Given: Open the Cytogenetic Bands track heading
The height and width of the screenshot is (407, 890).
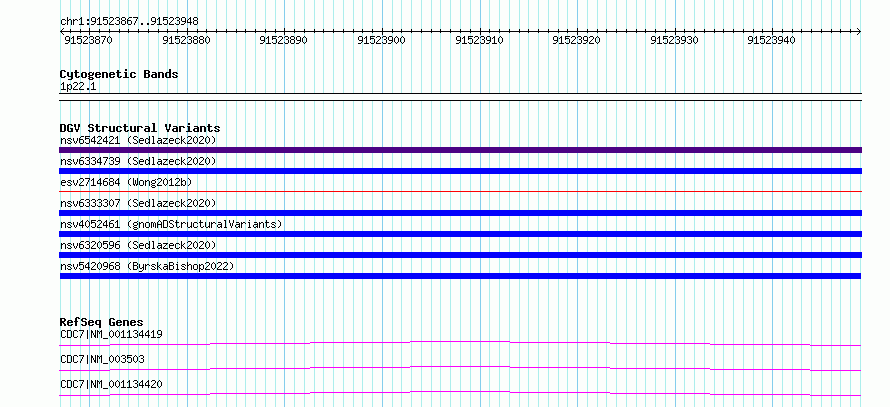Looking at the screenshot, I should pos(119,74).
